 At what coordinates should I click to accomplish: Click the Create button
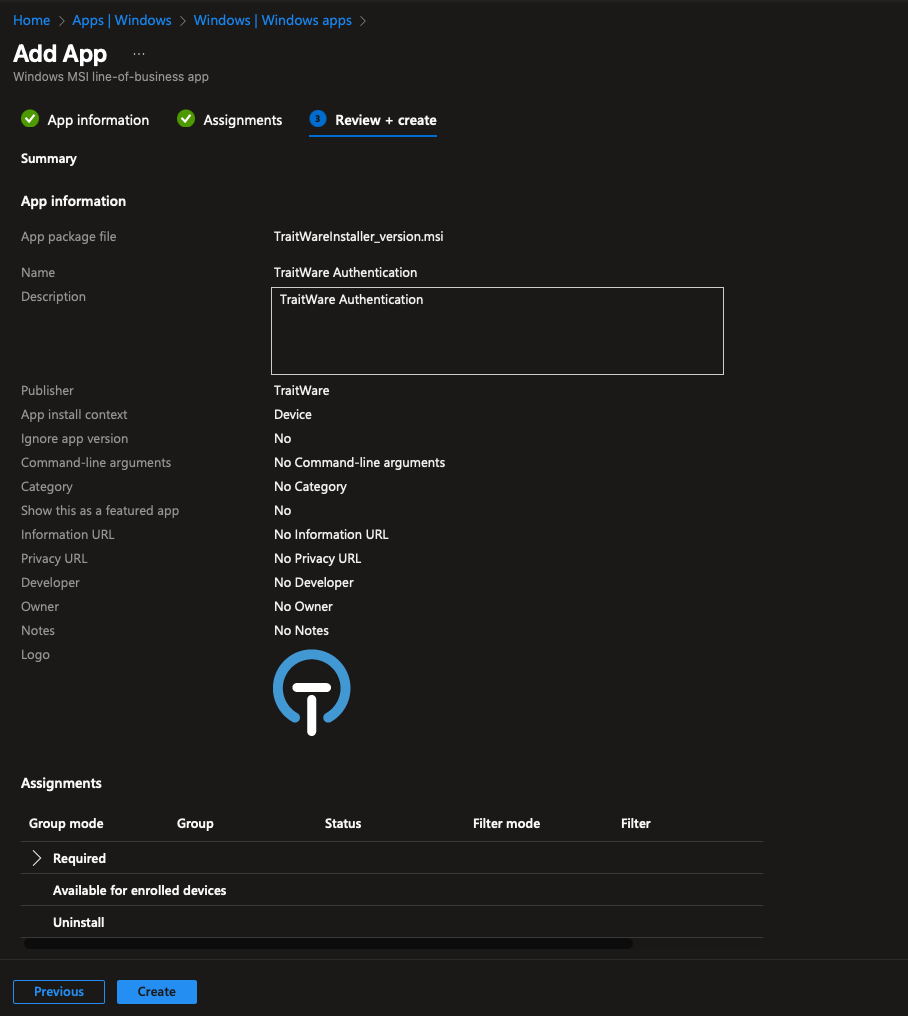[157, 991]
